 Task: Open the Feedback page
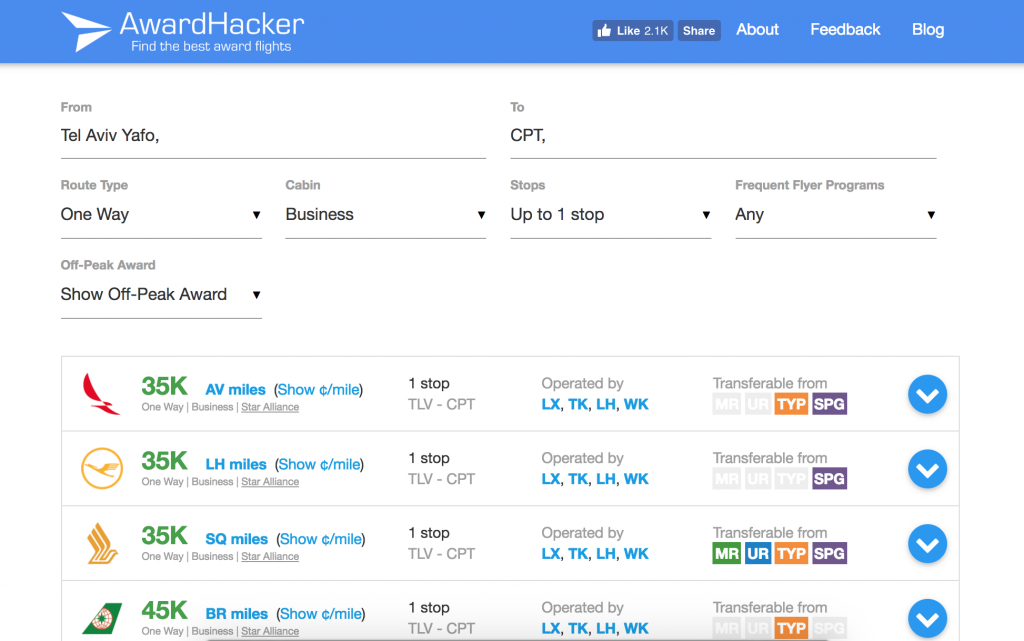point(845,29)
